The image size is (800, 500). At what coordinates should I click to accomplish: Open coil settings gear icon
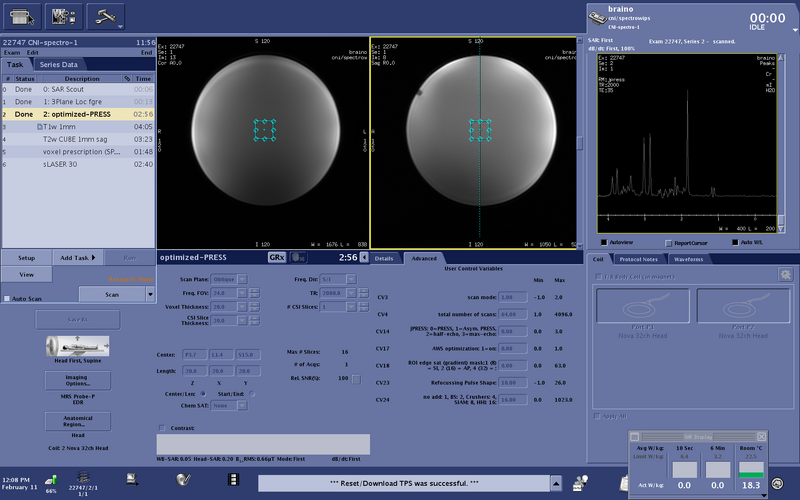[x=786, y=275]
